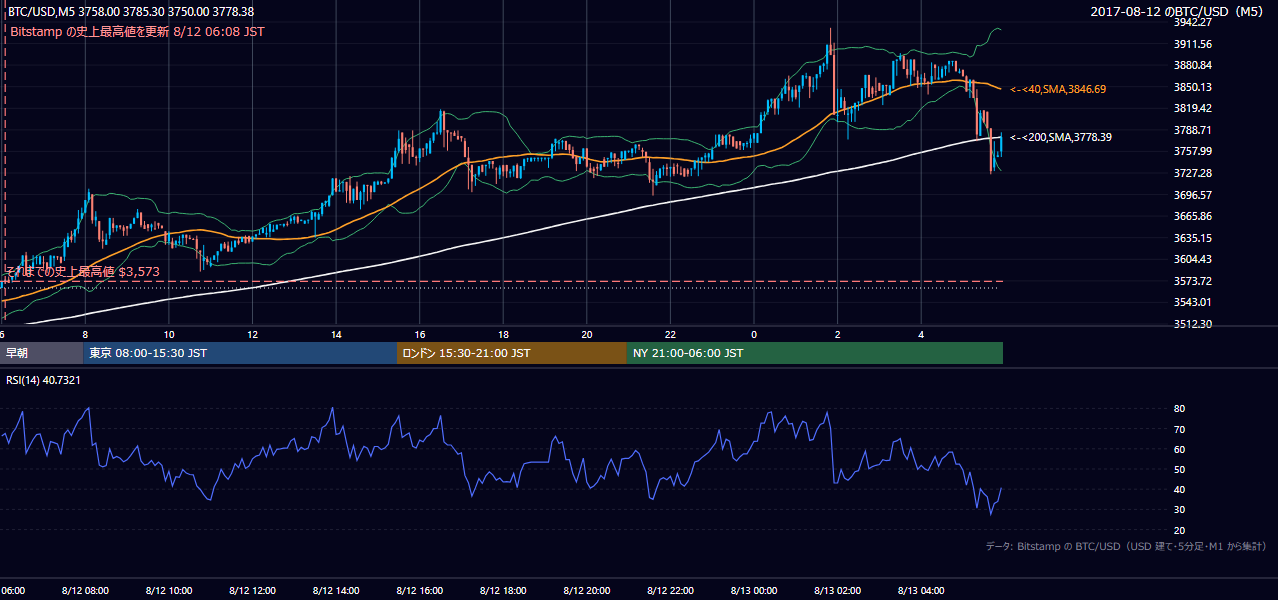Select the 8/13 04:00 time label
The image size is (1278, 600).
tap(921, 591)
